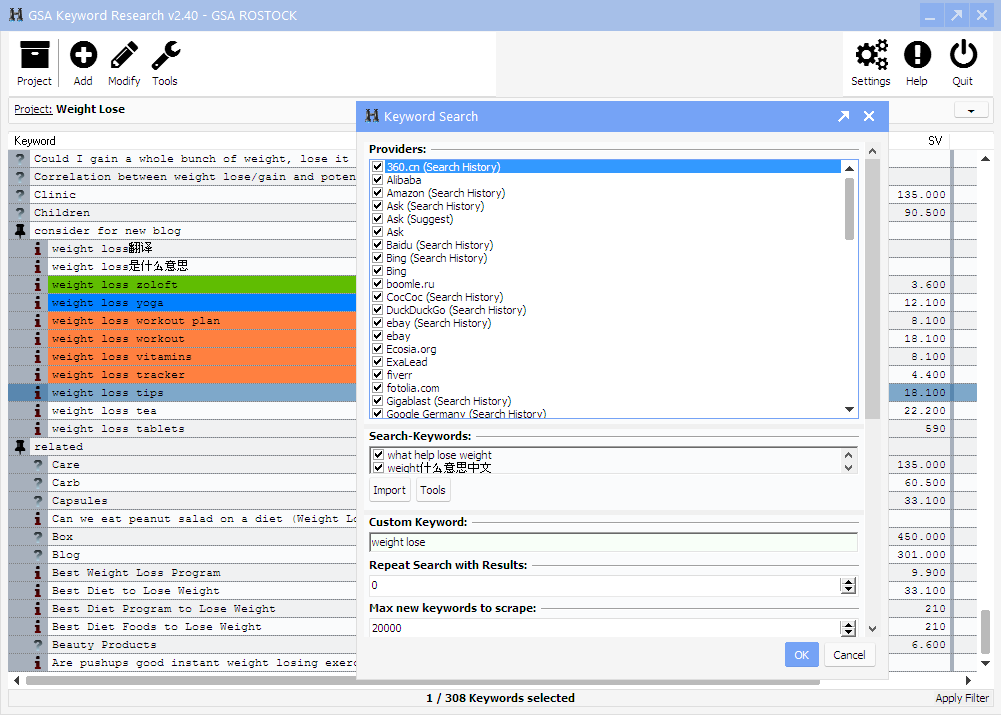Open the project dropdown at top right

(971, 110)
